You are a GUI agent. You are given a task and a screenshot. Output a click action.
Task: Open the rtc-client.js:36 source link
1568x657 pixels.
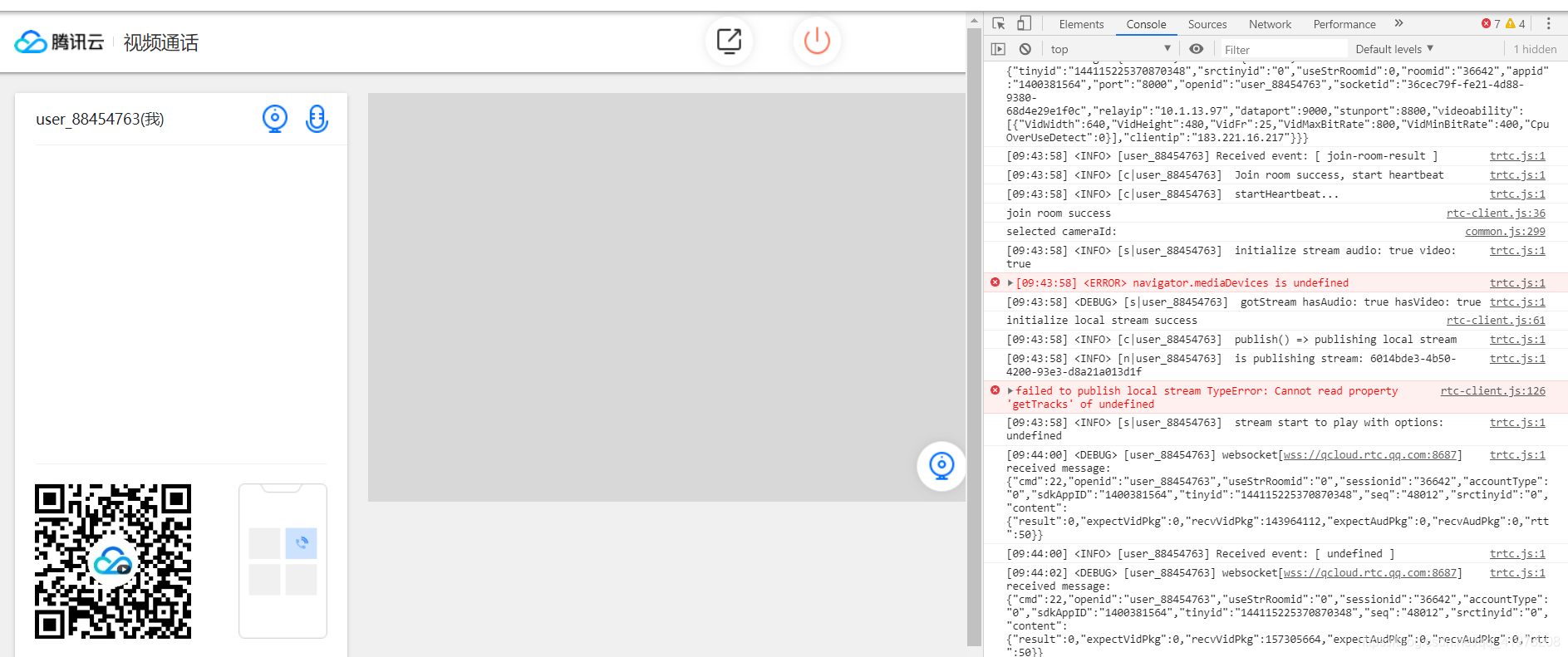1496,213
